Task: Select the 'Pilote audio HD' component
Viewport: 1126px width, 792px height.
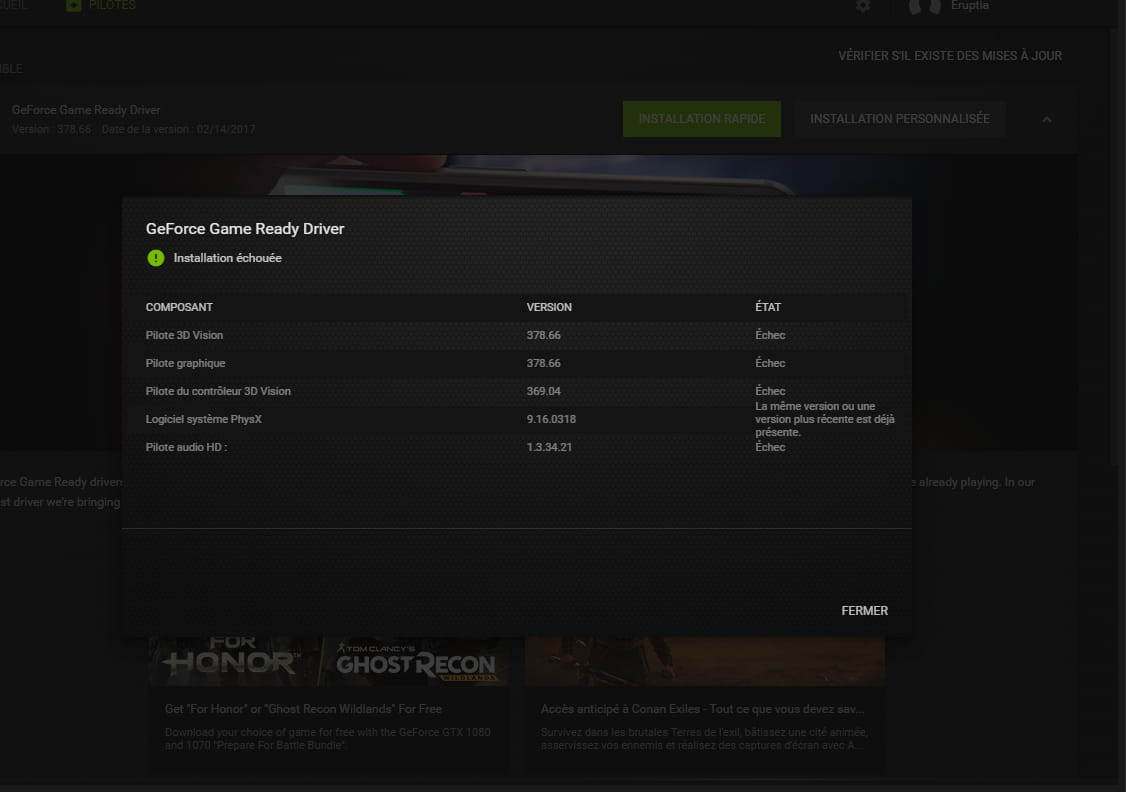Action: click(x=186, y=447)
